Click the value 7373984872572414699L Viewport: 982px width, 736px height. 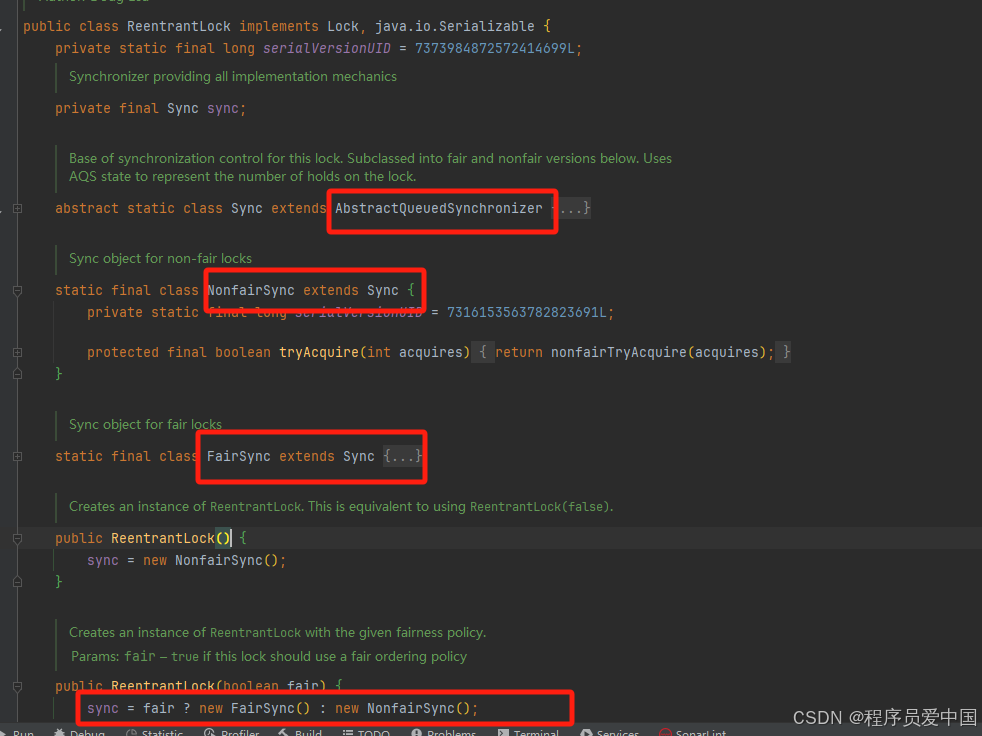click(495, 48)
